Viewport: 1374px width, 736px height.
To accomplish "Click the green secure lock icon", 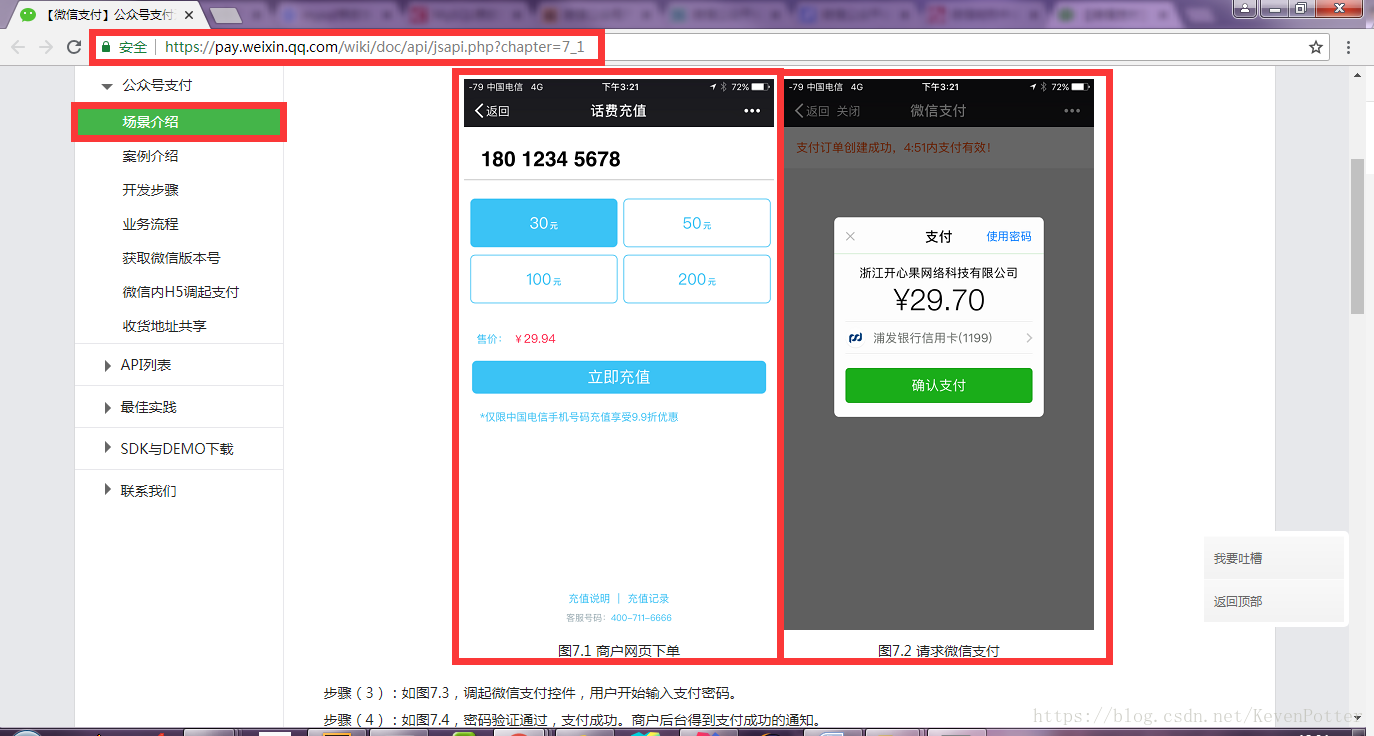I will (106, 47).
